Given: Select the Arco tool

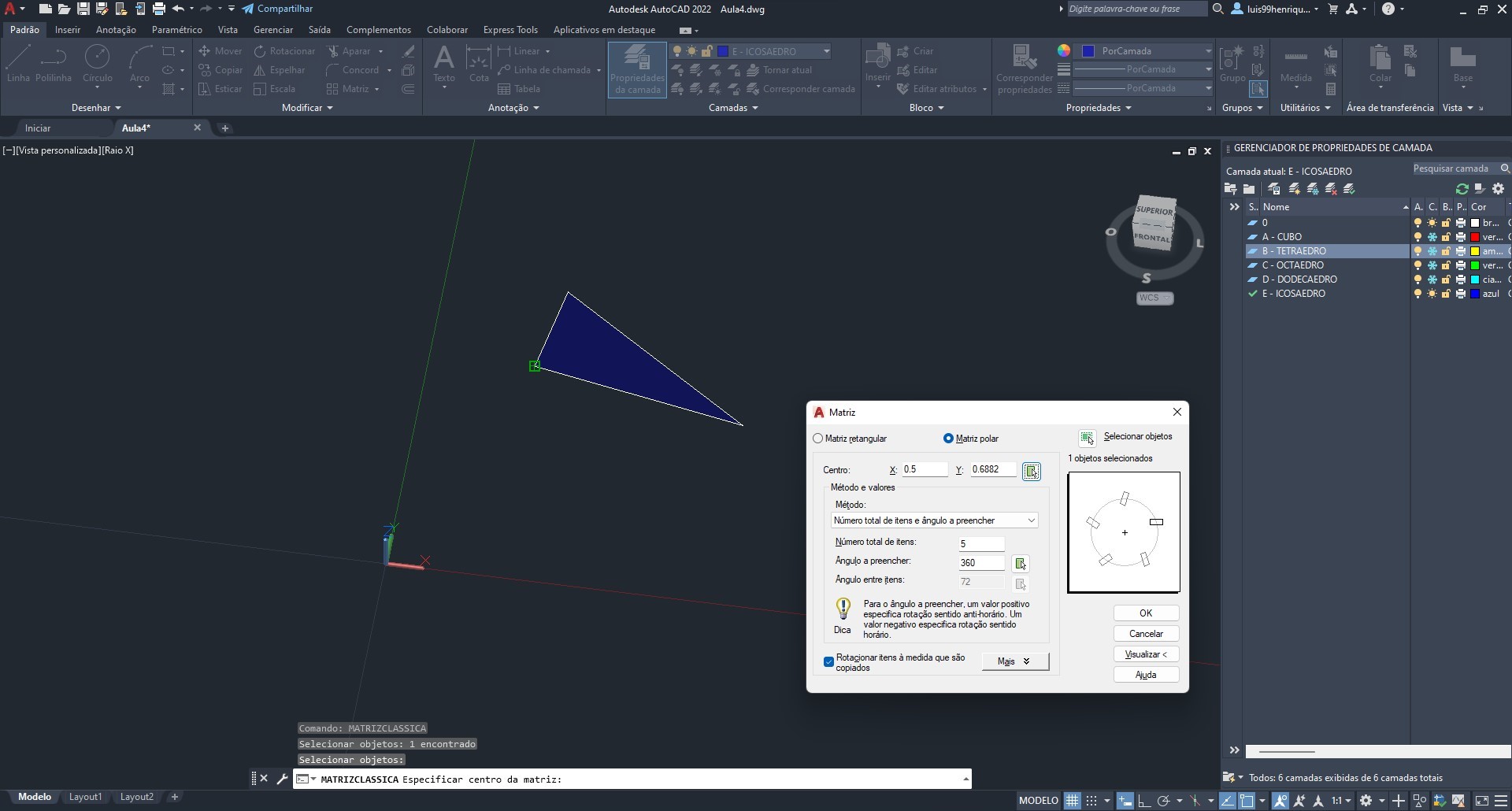Looking at the screenshot, I should coord(139,63).
